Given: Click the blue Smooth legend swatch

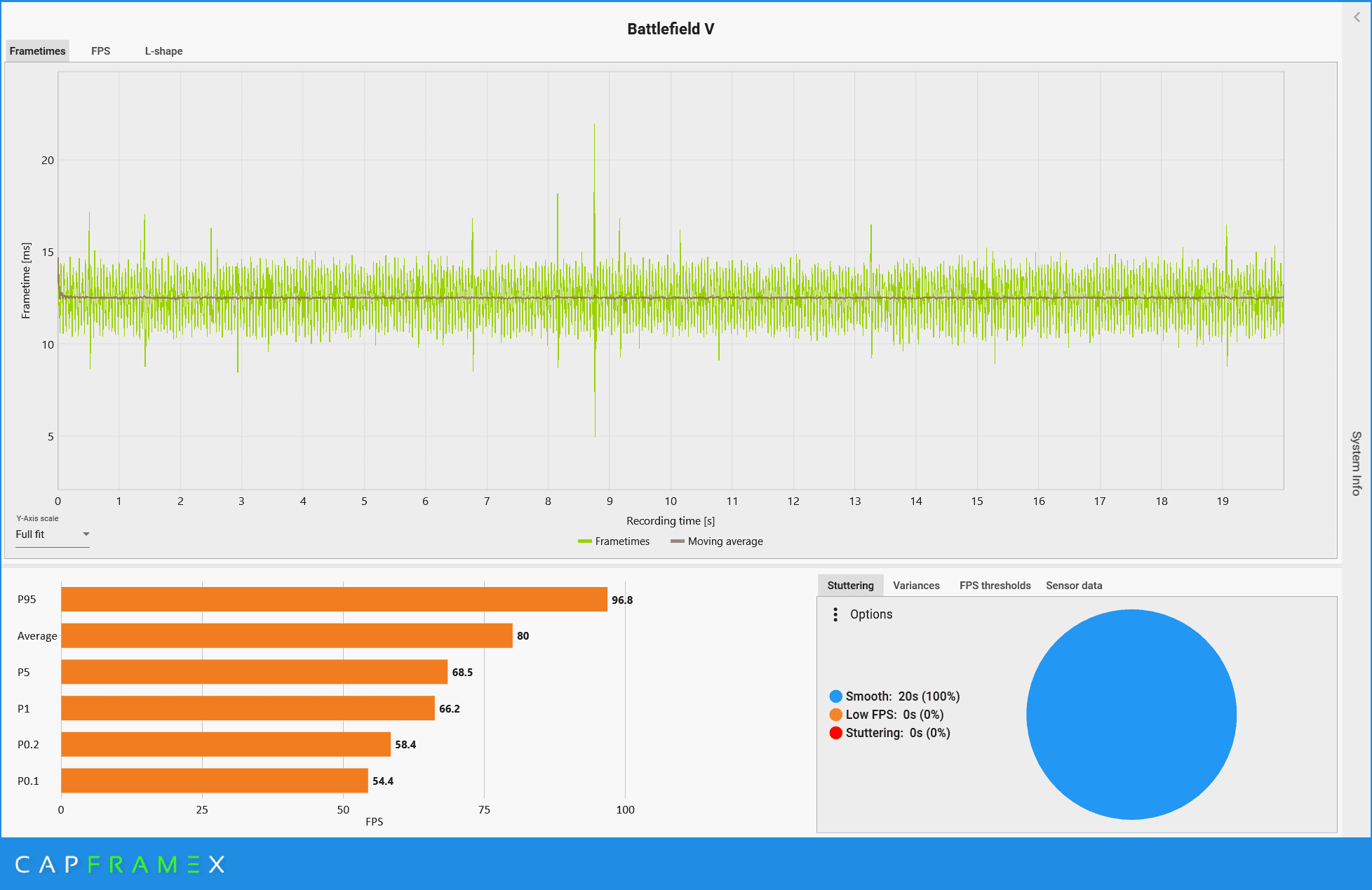Looking at the screenshot, I should click(835, 696).
